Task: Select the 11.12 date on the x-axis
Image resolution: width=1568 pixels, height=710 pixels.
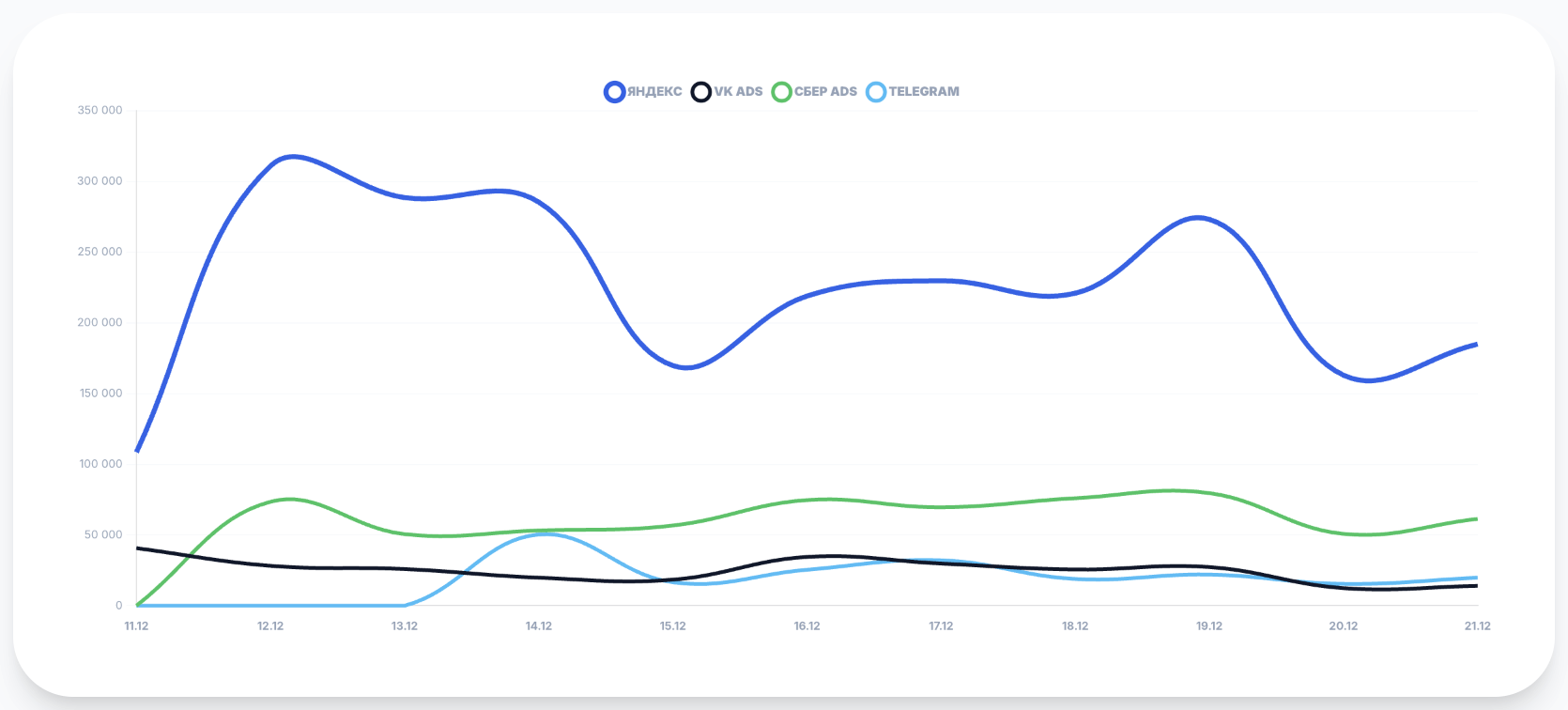Action: click(x=136, y=626)
